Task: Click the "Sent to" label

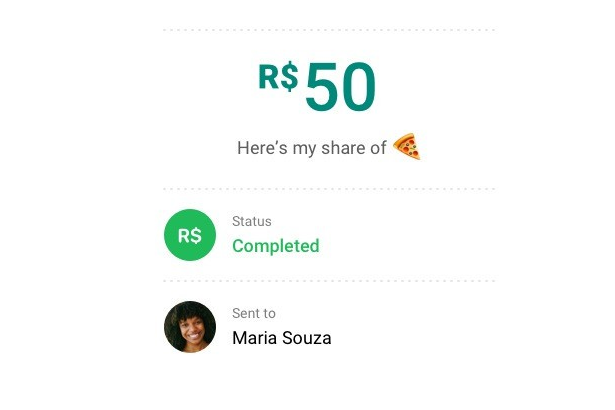Action: point(253,313)
